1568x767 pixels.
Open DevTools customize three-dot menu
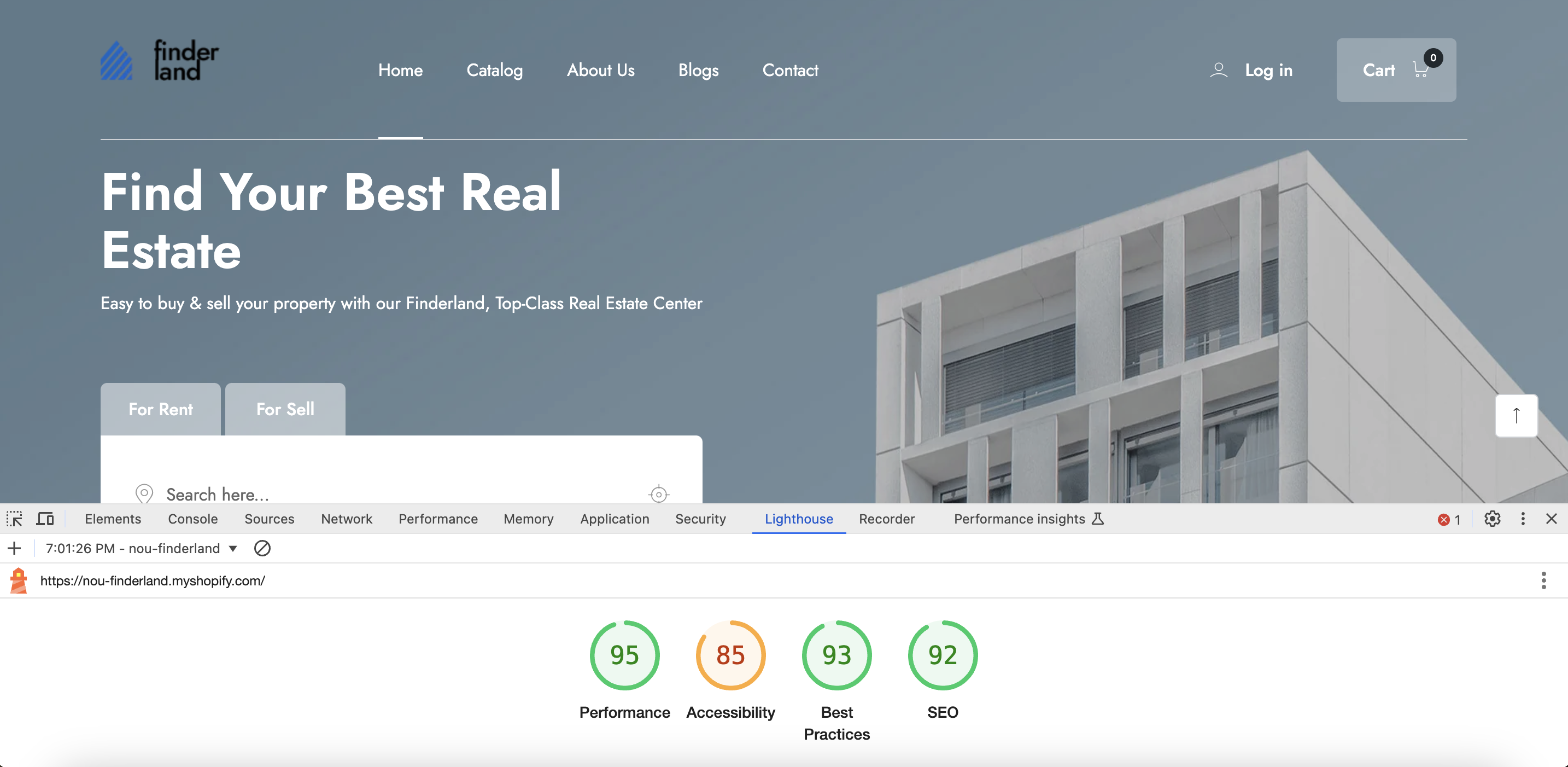click(1523, 519)
